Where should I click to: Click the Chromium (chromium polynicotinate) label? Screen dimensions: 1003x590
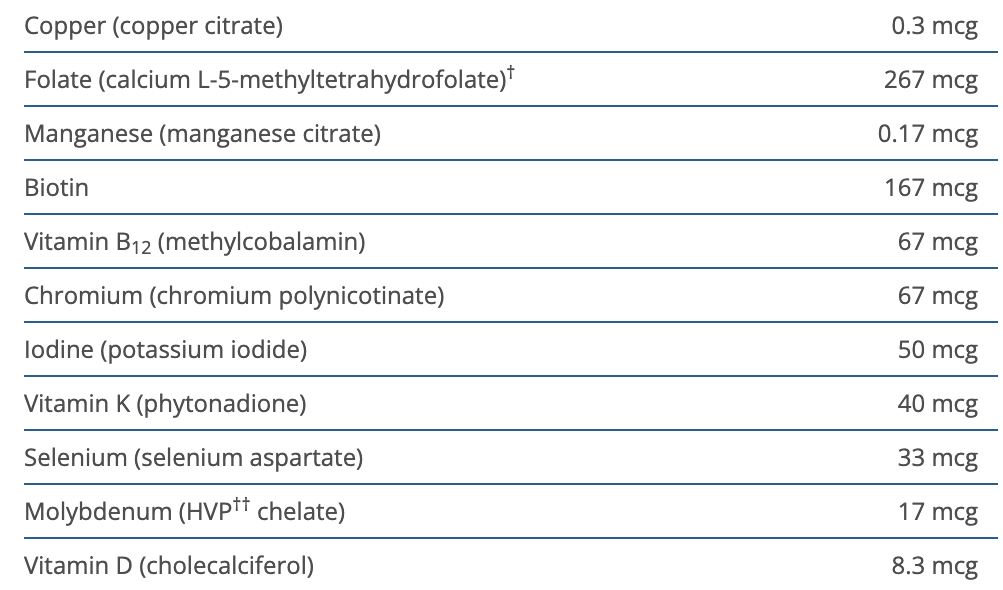pyautogui.click(x=234, y=296)
